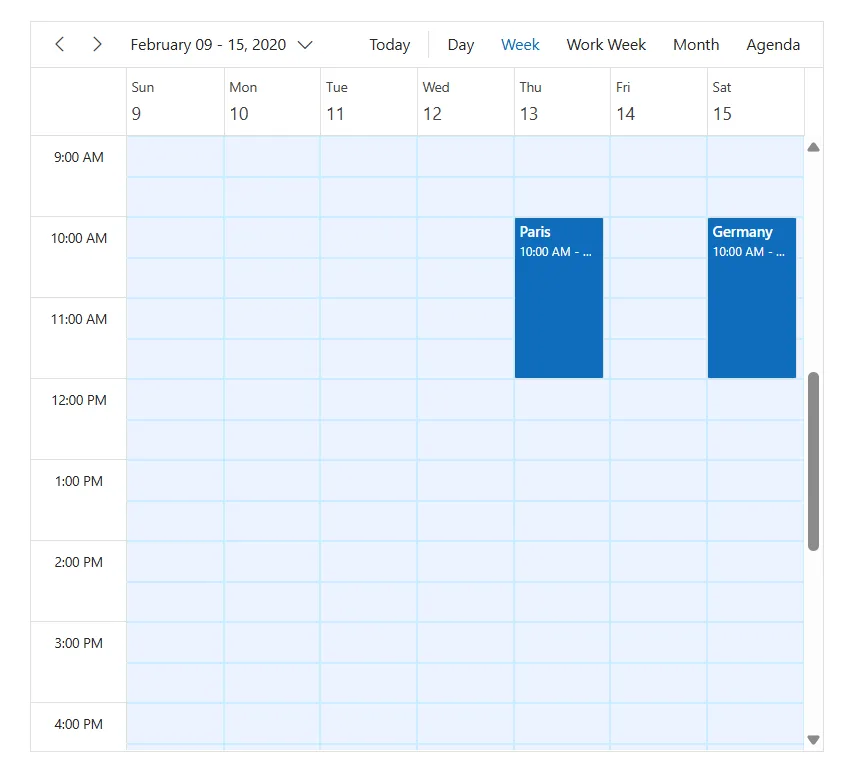Select the Thu 13 date header
Viewport: 867px width, 778px height.
562,101
